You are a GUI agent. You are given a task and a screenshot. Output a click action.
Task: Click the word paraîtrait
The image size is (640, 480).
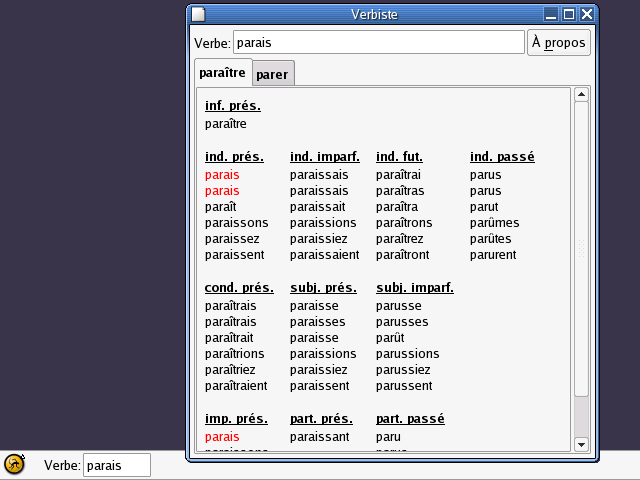click(x=229, y=338)
